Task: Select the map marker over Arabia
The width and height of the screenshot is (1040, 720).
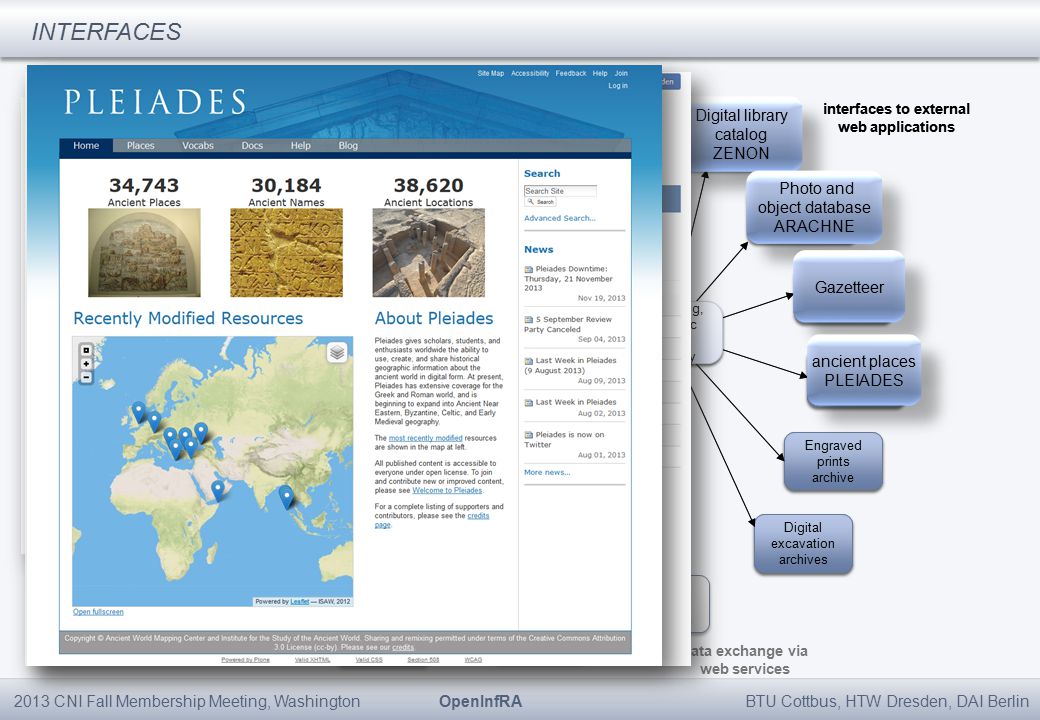Action: click(x=218, y=491)
